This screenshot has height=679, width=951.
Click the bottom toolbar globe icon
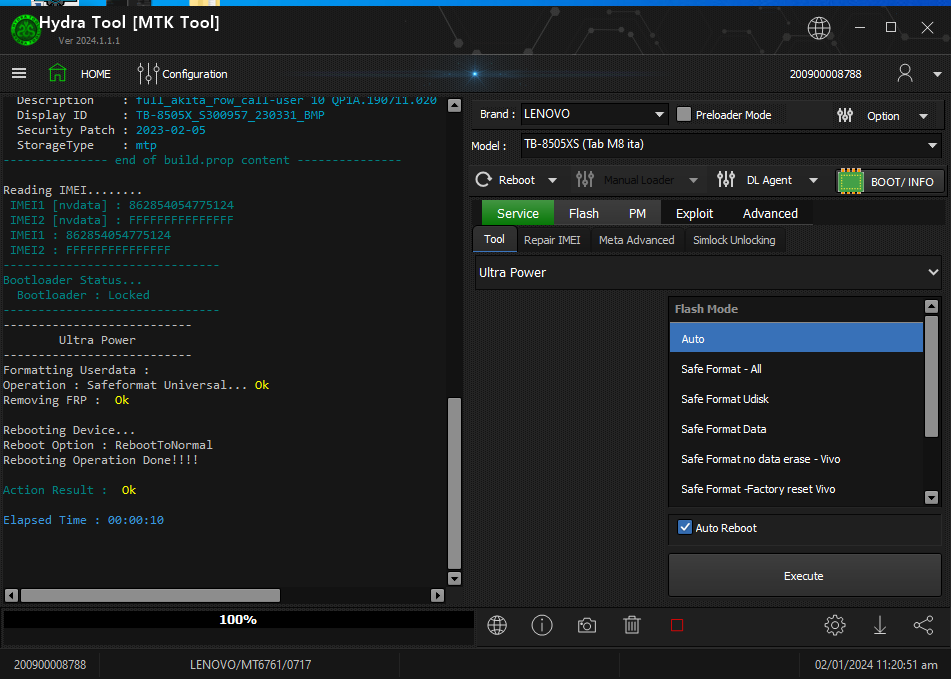coord(497,625)
